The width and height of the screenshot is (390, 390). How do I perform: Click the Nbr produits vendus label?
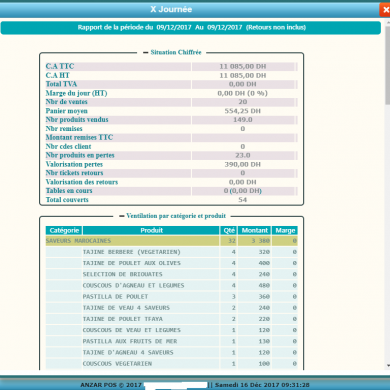pos(77,119)
